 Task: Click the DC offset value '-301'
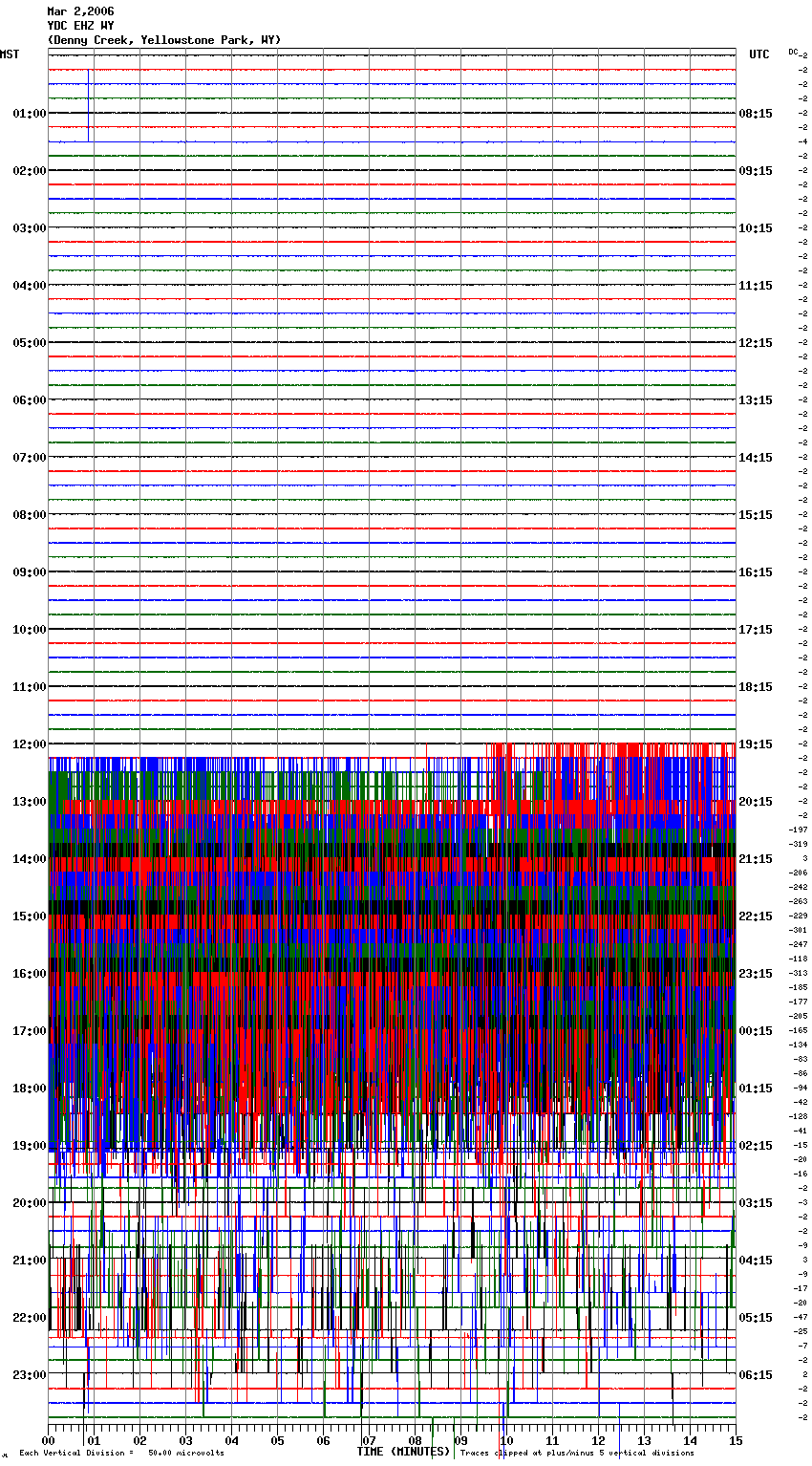(x=799, y=931)
